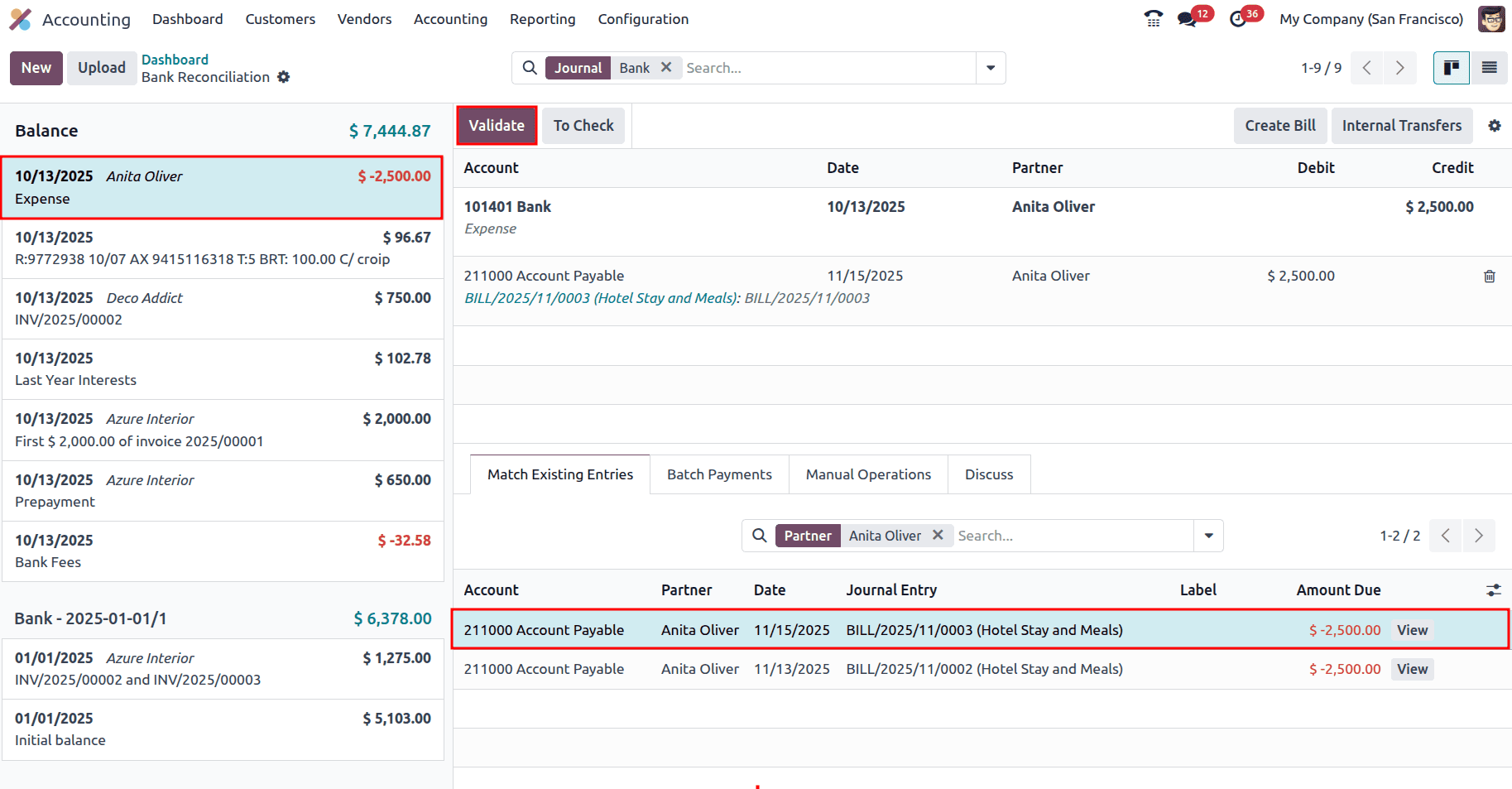
Task: Click the gear beside Bank Reconciliation breadcrumb
Action: [x=284, y=77]
